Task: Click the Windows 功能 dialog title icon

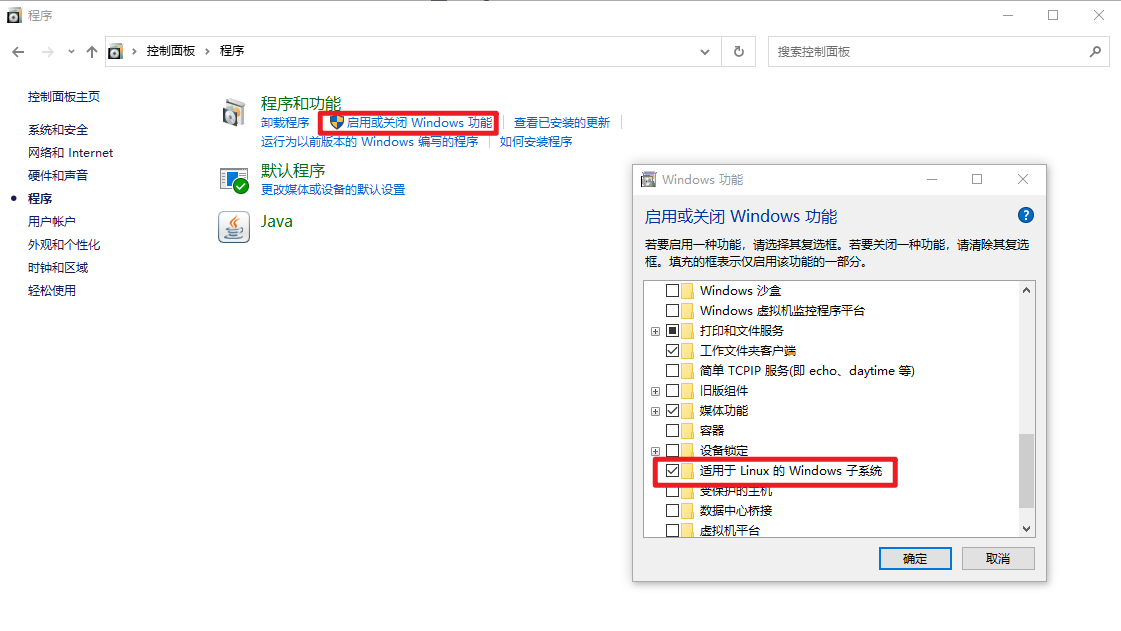Action: [648, 179]
